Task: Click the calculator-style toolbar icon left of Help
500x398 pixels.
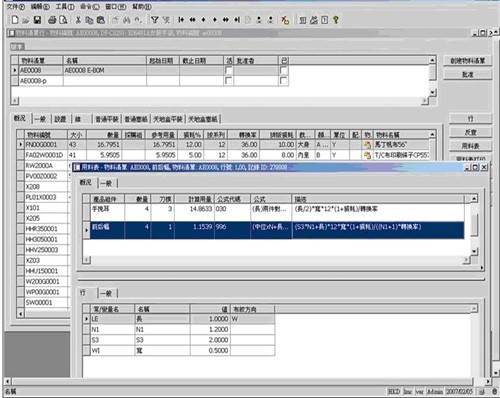Action: (x=325, y=20)
